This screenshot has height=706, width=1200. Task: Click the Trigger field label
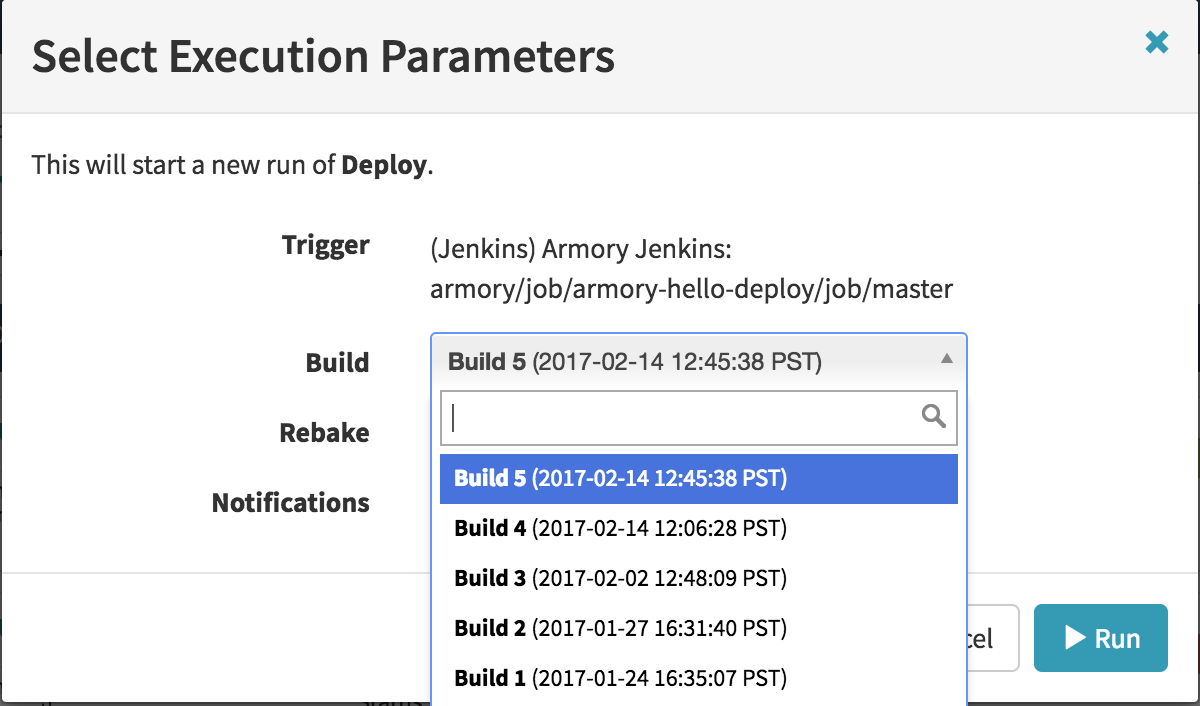click(325, 245)
